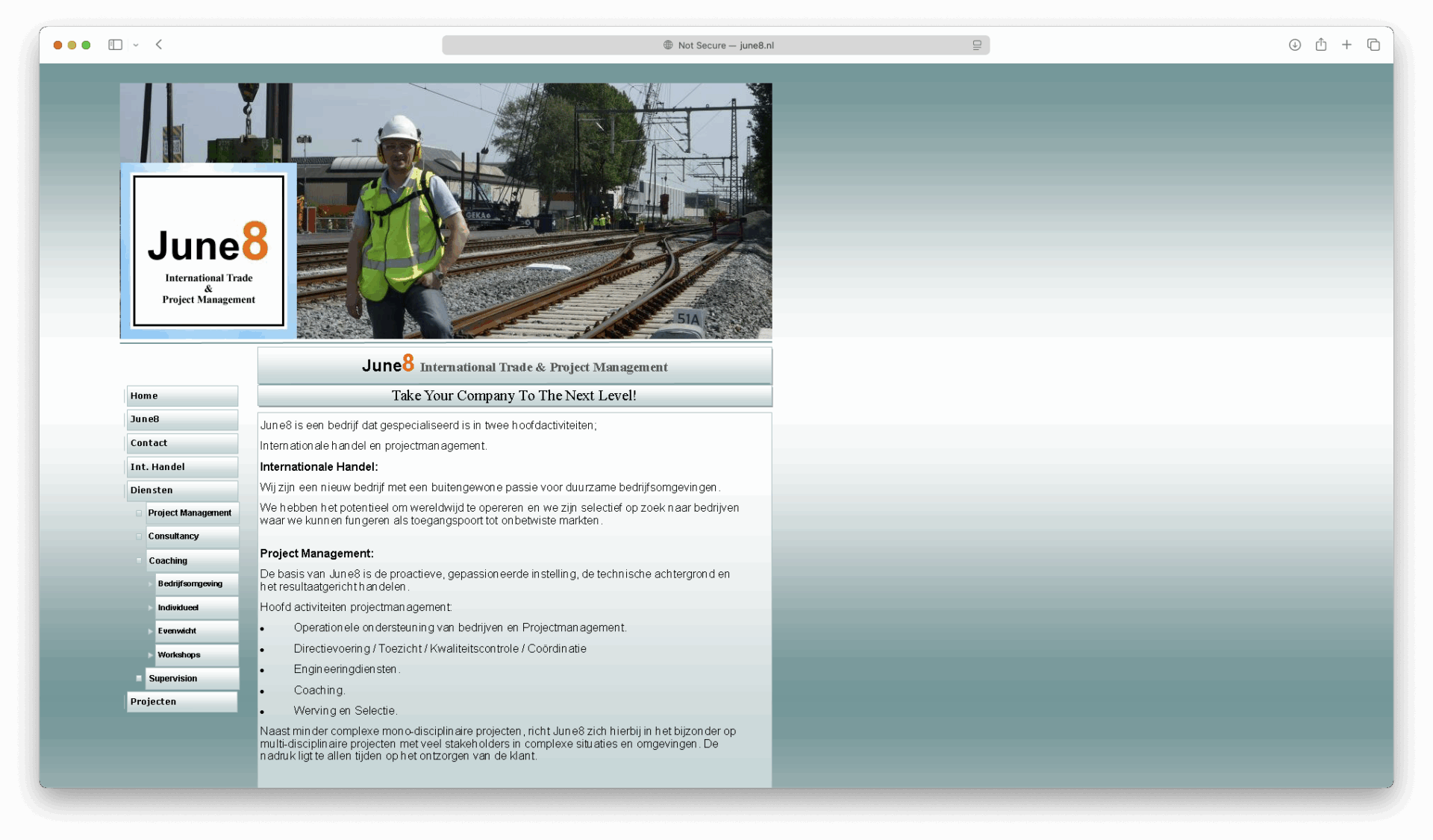This screenshot has width=1433, height=840.
Task: Open the Int. Handel menu item
Action: coord(182,467)
